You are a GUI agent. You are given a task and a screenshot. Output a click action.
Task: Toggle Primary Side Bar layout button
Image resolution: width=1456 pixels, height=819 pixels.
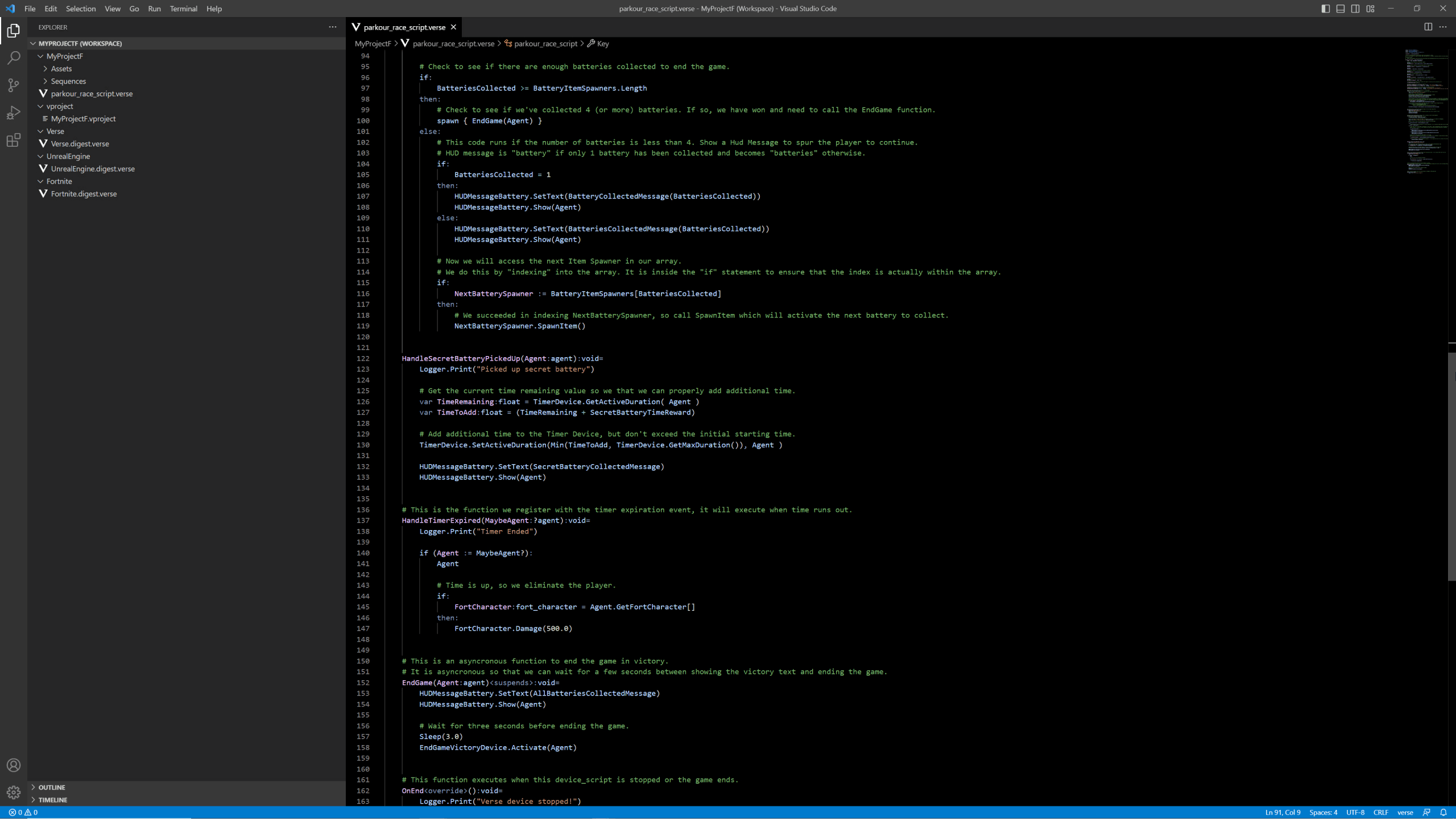1325,9
